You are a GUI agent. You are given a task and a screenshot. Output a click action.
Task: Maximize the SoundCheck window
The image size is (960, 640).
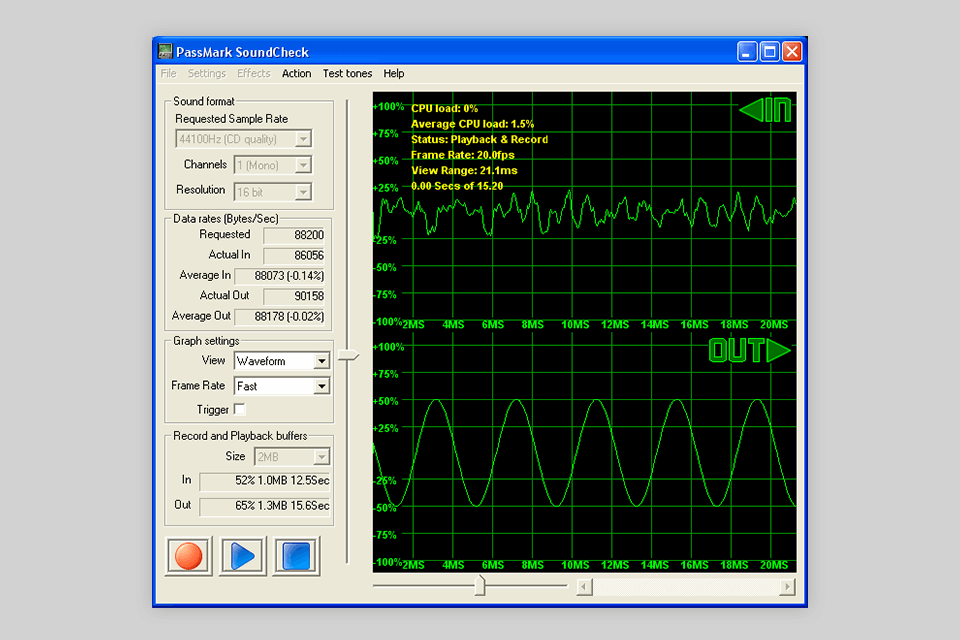[x=770, y=52]
